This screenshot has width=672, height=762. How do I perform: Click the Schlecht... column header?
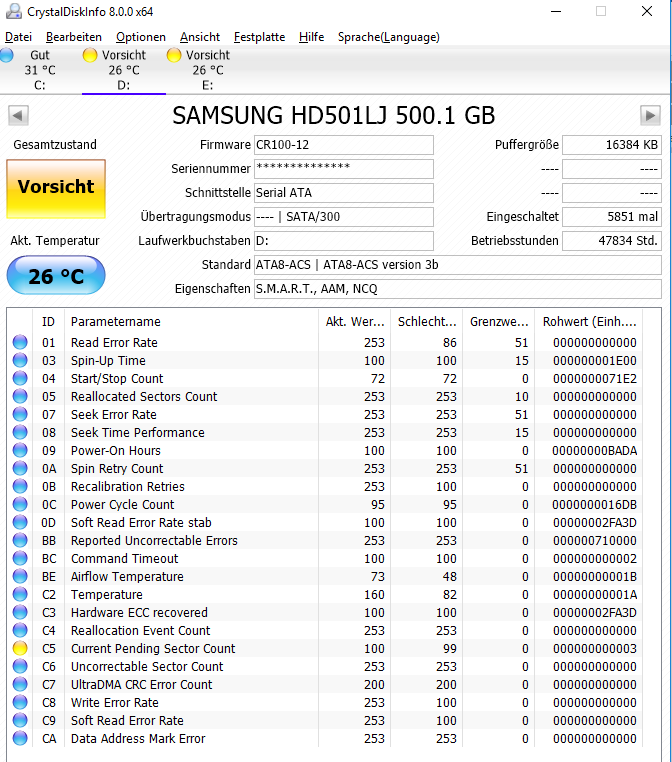[427, 322]
